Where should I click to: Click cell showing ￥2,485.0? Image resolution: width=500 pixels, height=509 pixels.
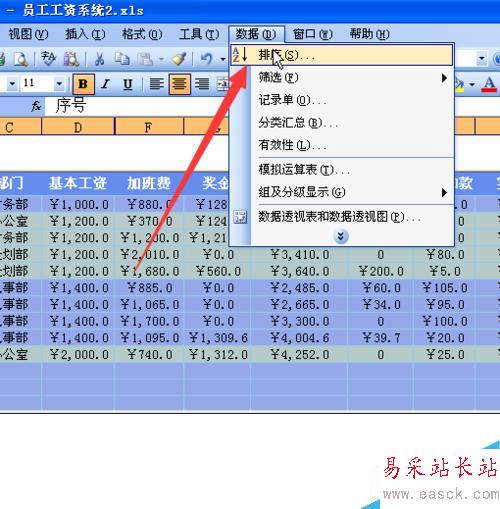point(299,288)
